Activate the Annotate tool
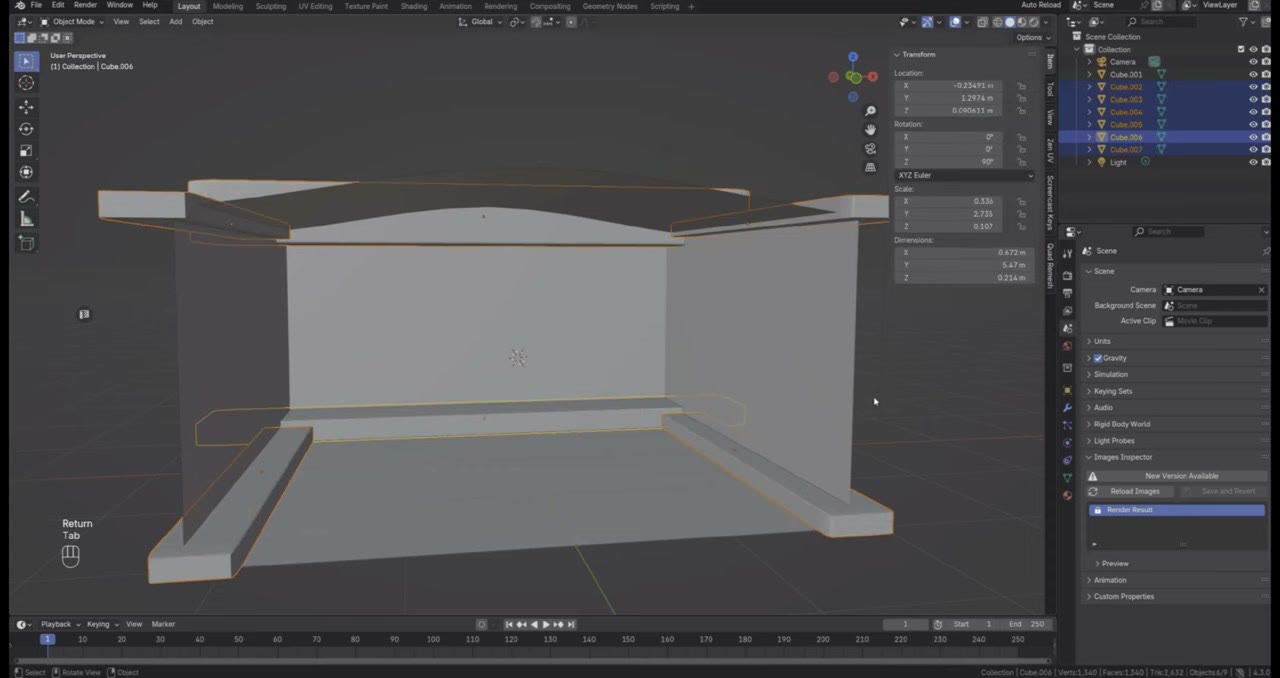The width and height of the screenshot is (1280, 678). click(x=26, y=197)
